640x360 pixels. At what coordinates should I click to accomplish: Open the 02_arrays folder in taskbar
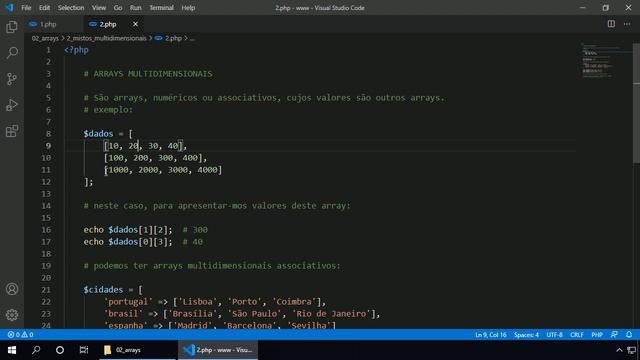point(138,350)
